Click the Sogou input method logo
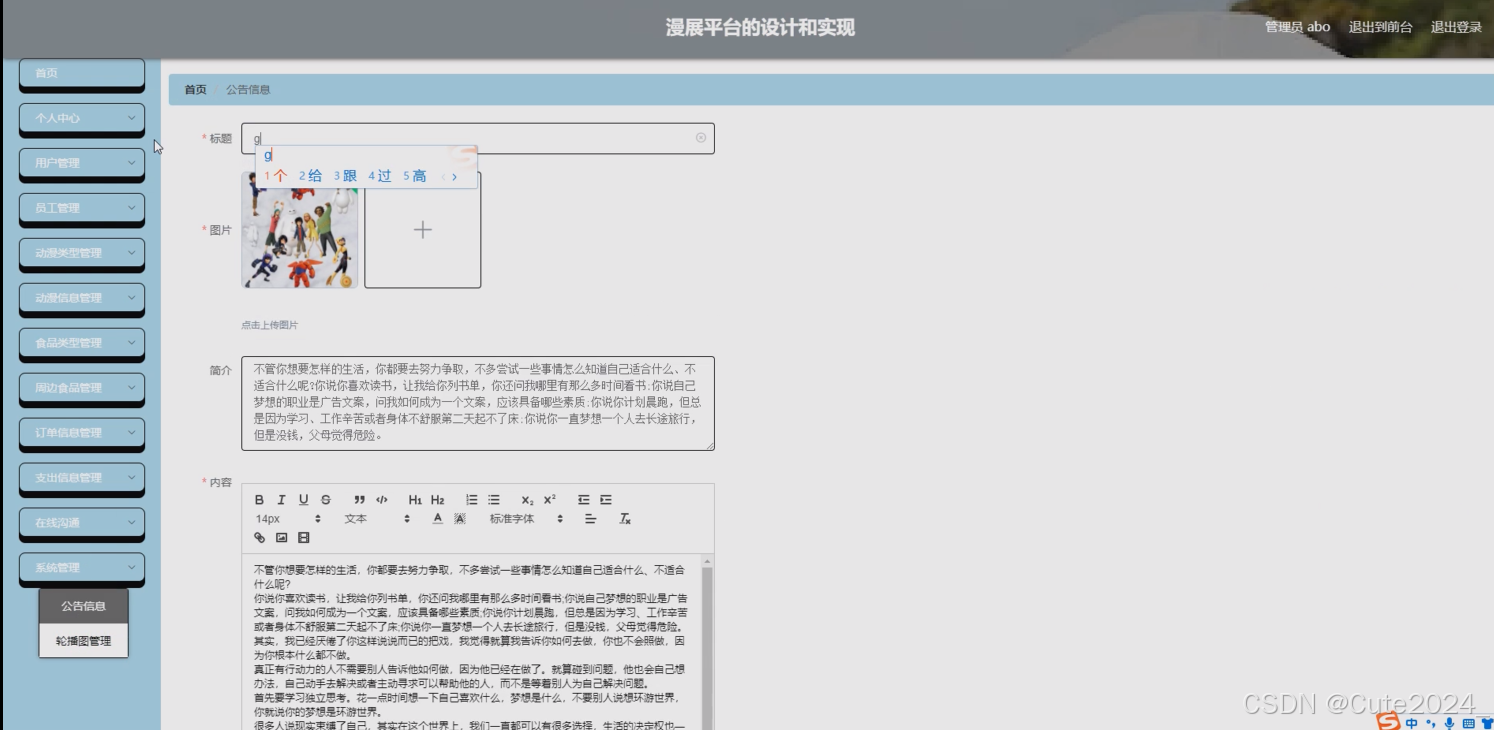Image resolution: width=1494 pixels, height=730 pixels. (1388, 720)
